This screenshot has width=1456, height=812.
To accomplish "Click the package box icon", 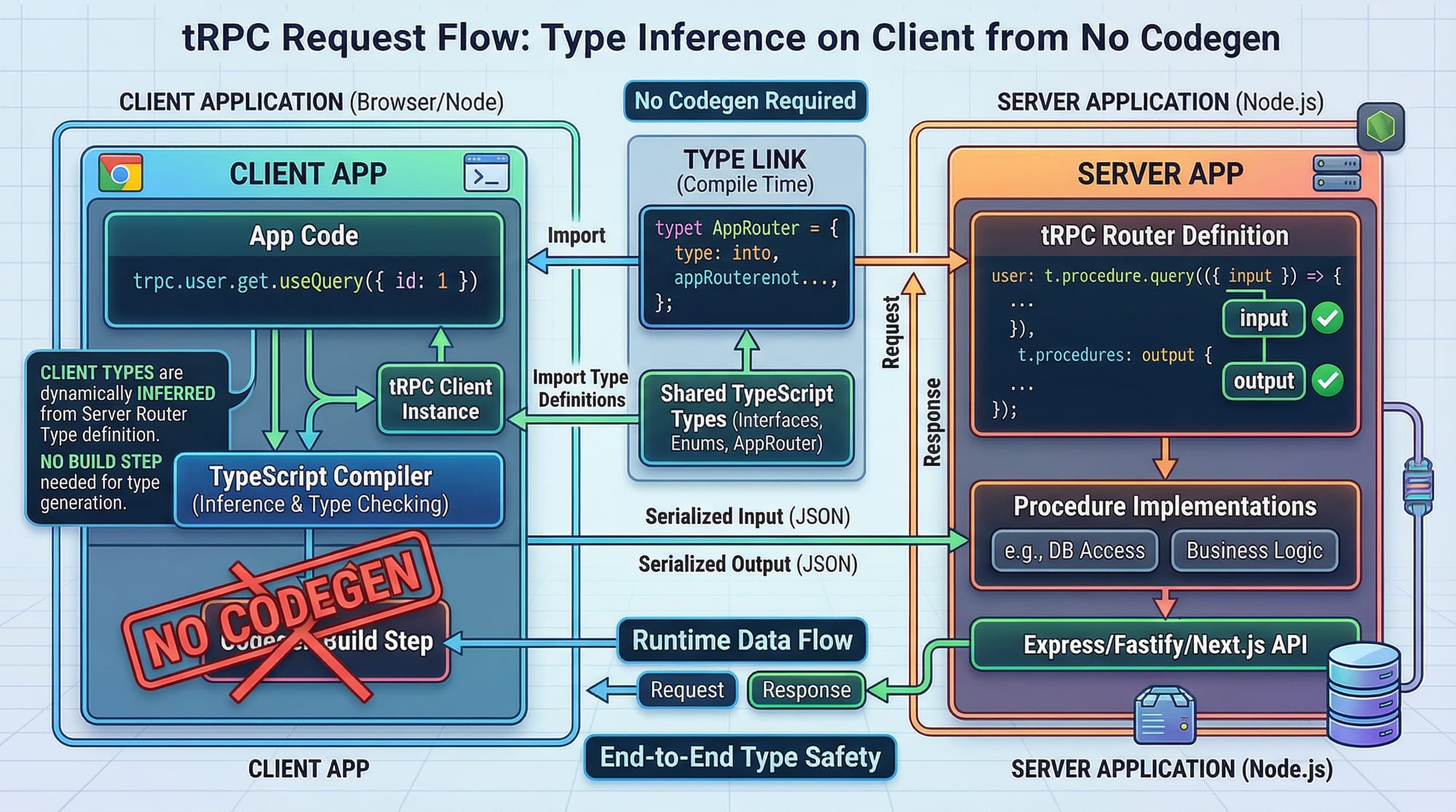I will pos(1165,716).
